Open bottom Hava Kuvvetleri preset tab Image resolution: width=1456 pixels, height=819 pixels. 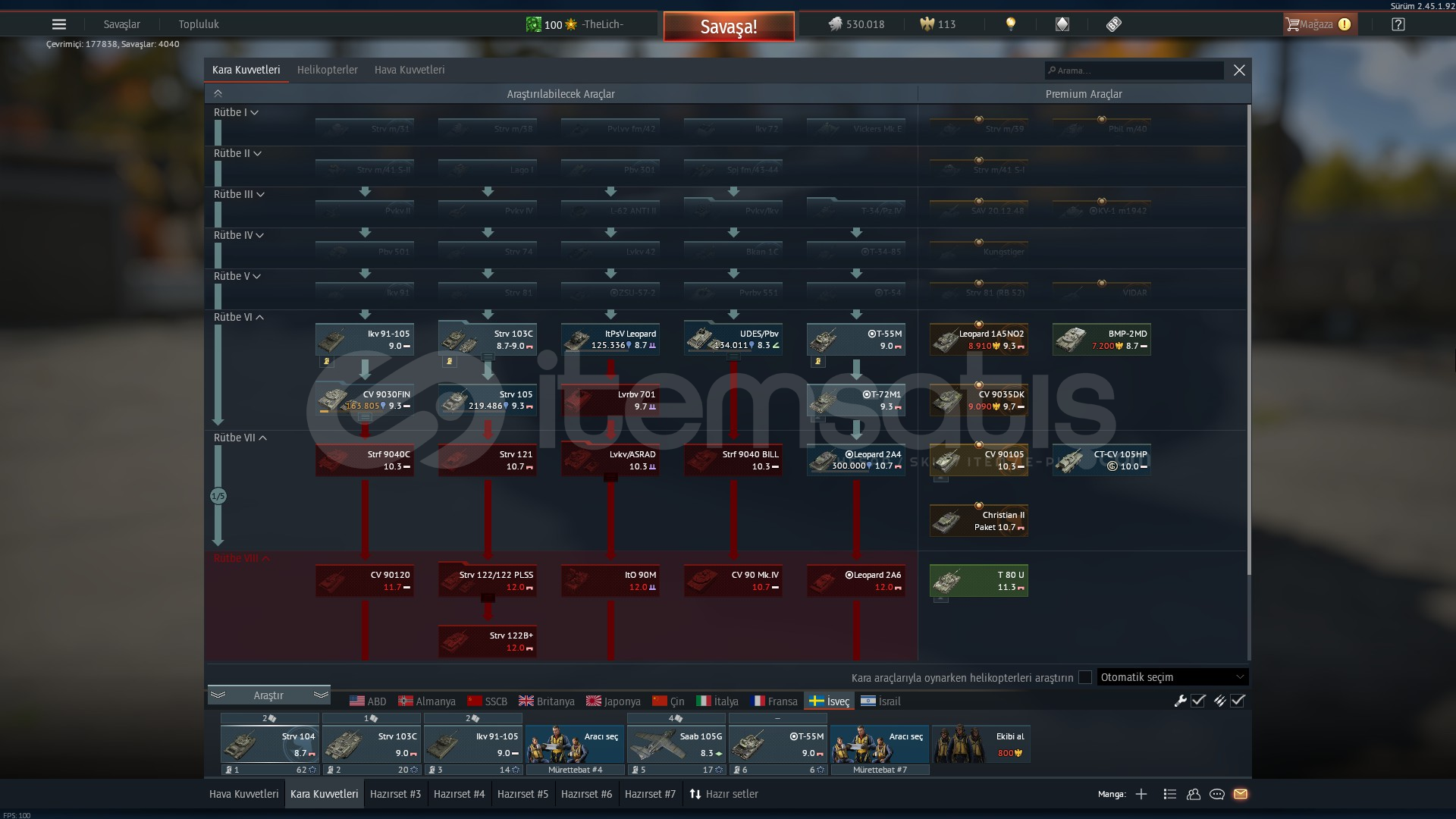pyautogui.click(x=244, y=794)
